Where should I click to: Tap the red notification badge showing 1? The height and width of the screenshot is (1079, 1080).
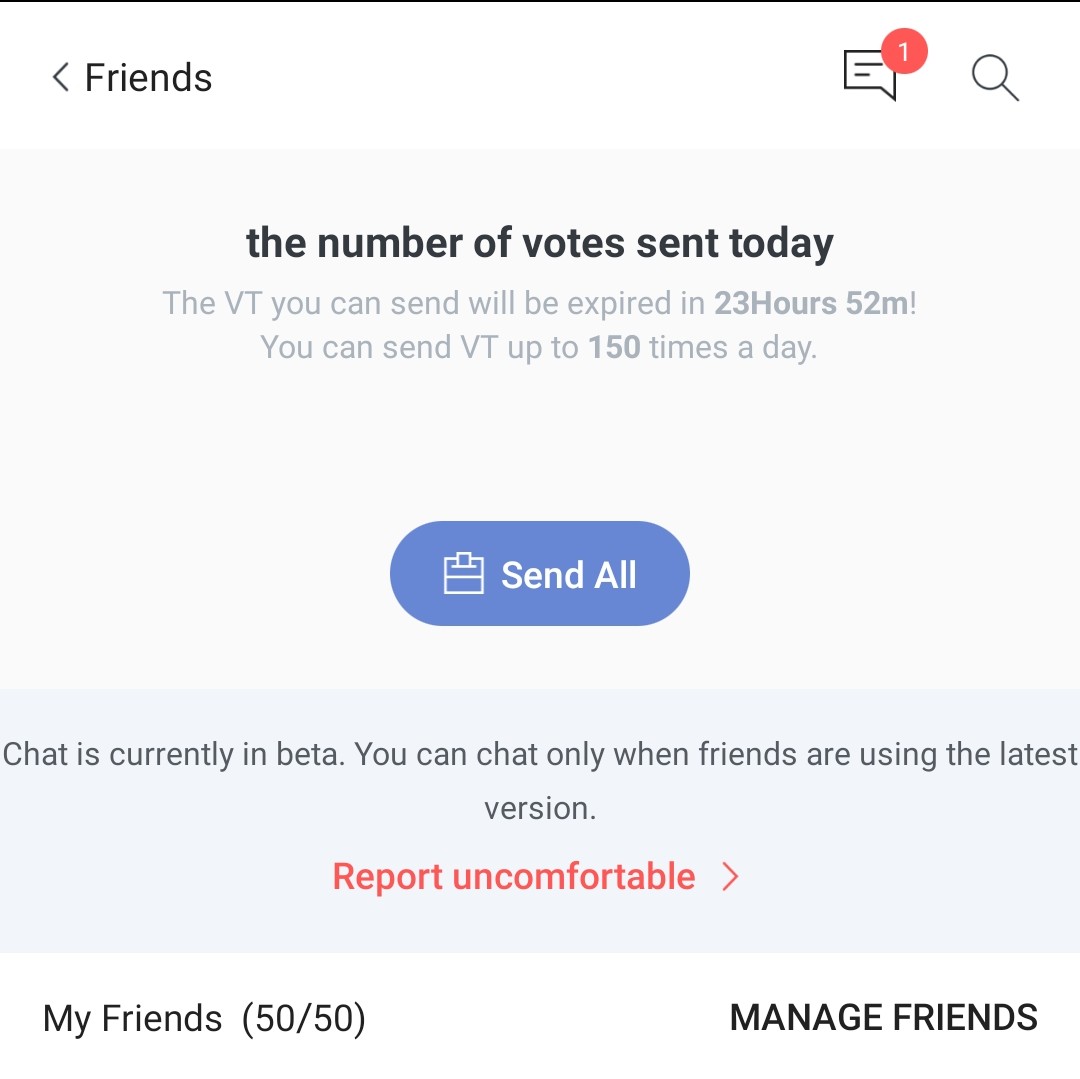tap(904, 51)
